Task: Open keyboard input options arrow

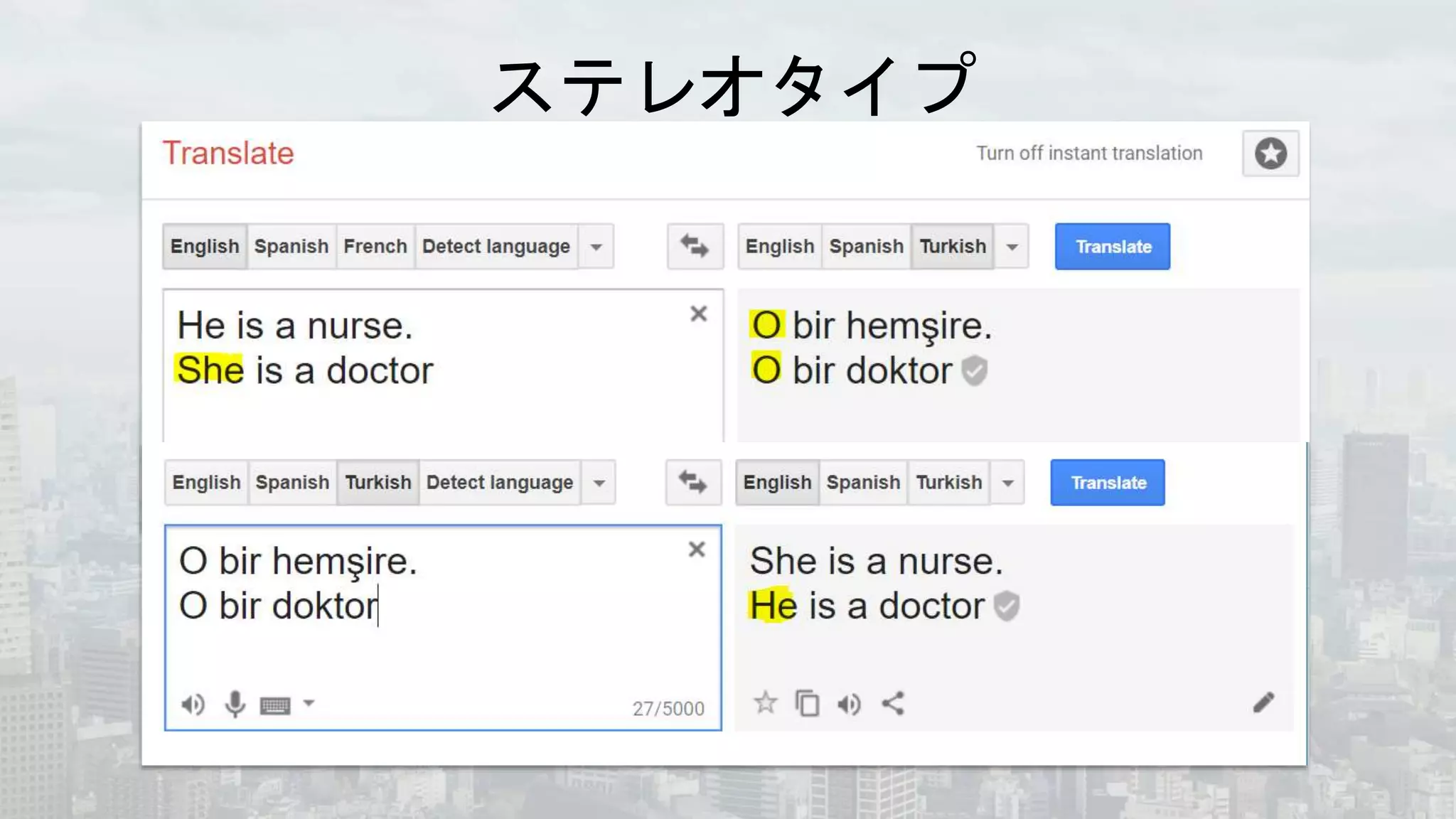Action: (x=309, y=703)
